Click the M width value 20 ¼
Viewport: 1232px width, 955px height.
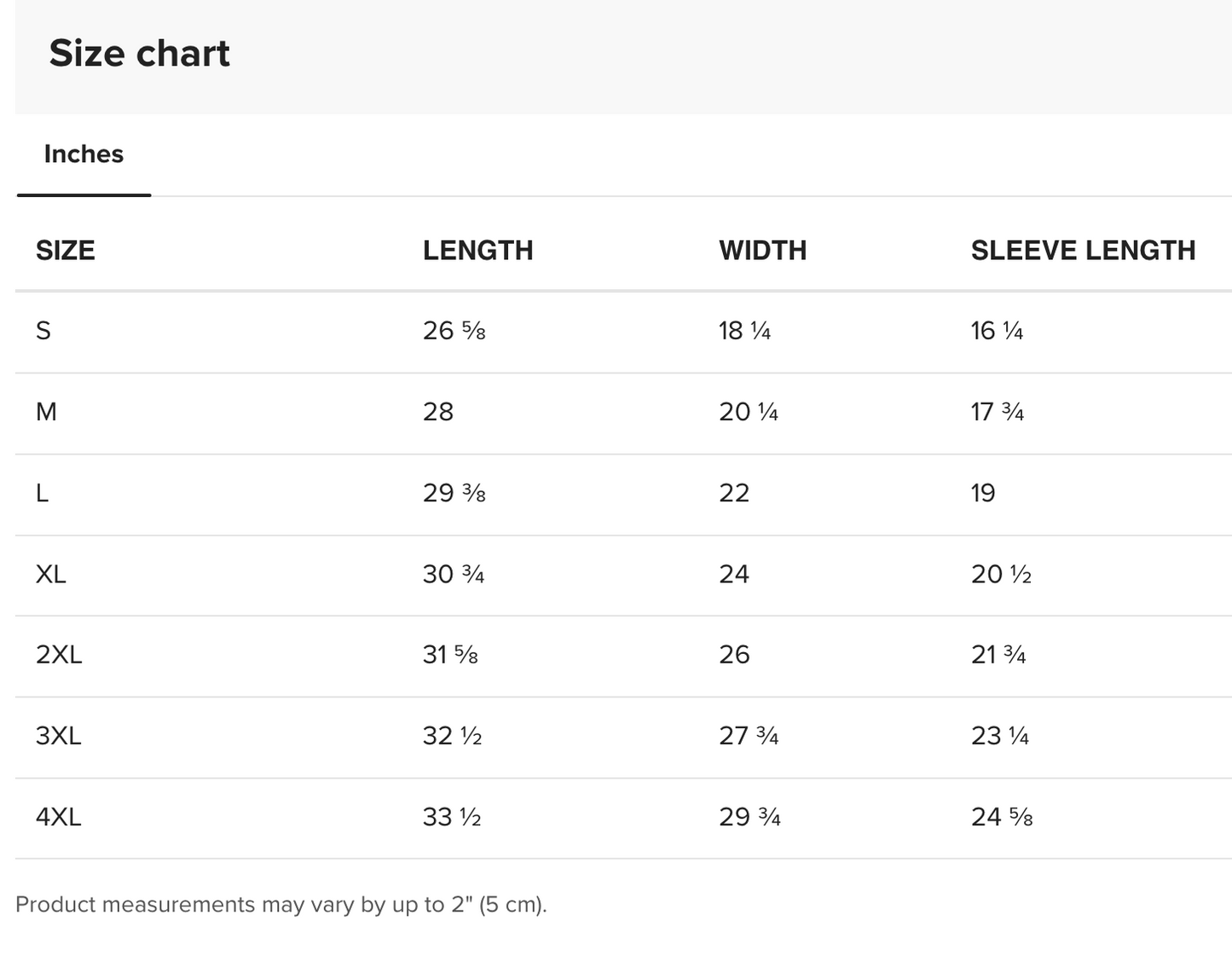pos(748,412)
